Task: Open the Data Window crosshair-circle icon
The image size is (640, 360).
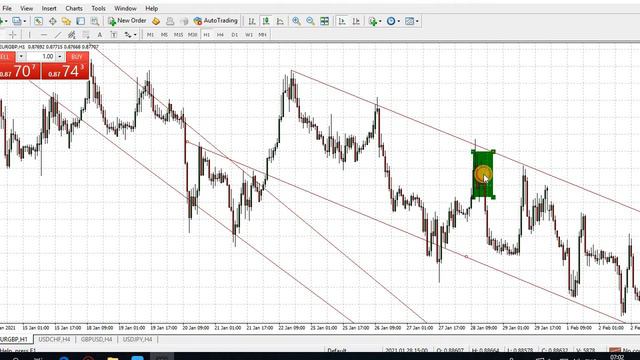Action: click(x=53, y=21)
